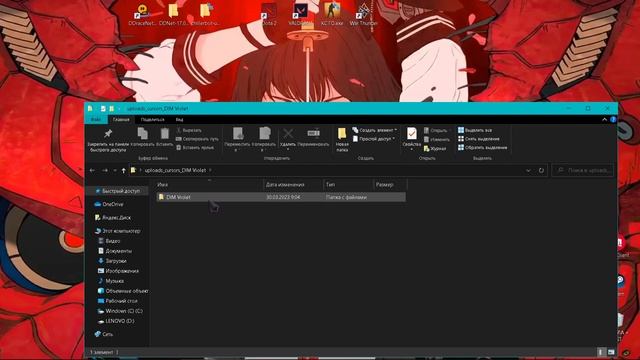The width and height of the screenshot is (640, 360).
Task: Select Быстрый доступ in navigation pane
Action: 117,191
